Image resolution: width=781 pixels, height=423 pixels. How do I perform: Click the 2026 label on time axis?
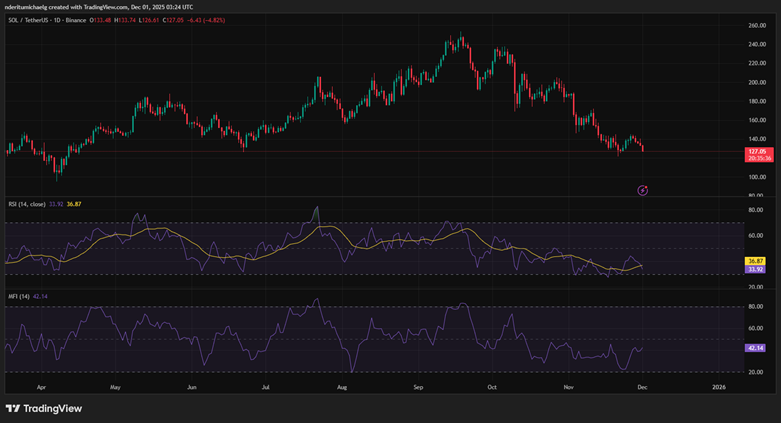(x=718, y=385)
